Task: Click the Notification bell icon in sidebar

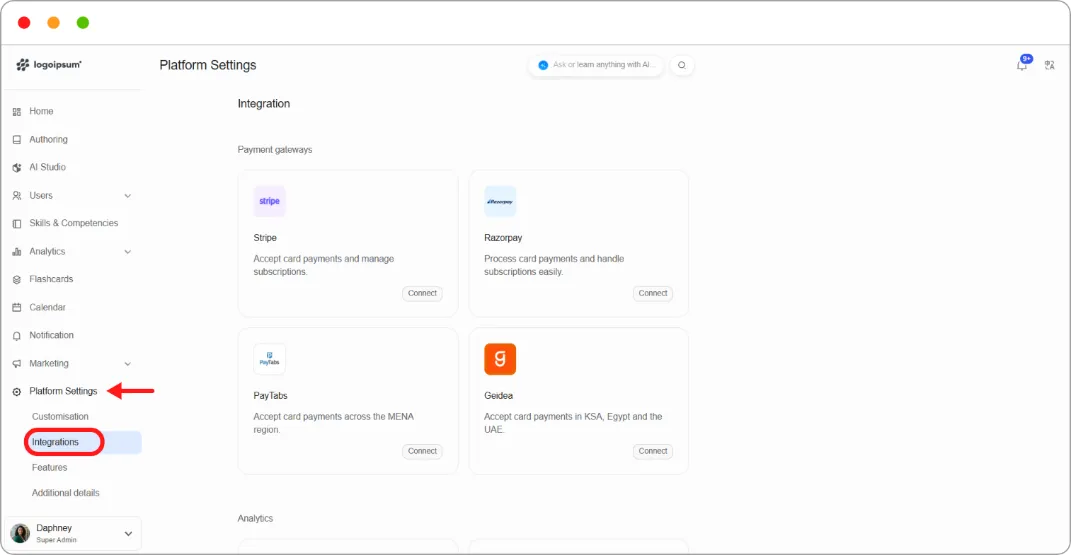Action: (17, 335)
